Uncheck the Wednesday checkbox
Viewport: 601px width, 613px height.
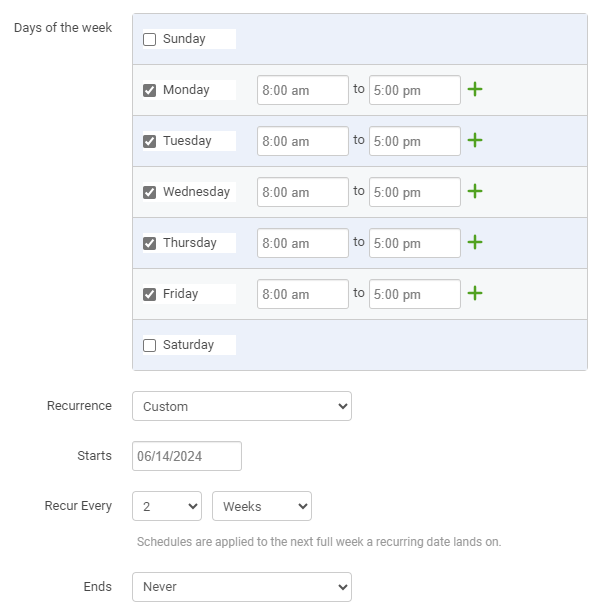(149, 192)
